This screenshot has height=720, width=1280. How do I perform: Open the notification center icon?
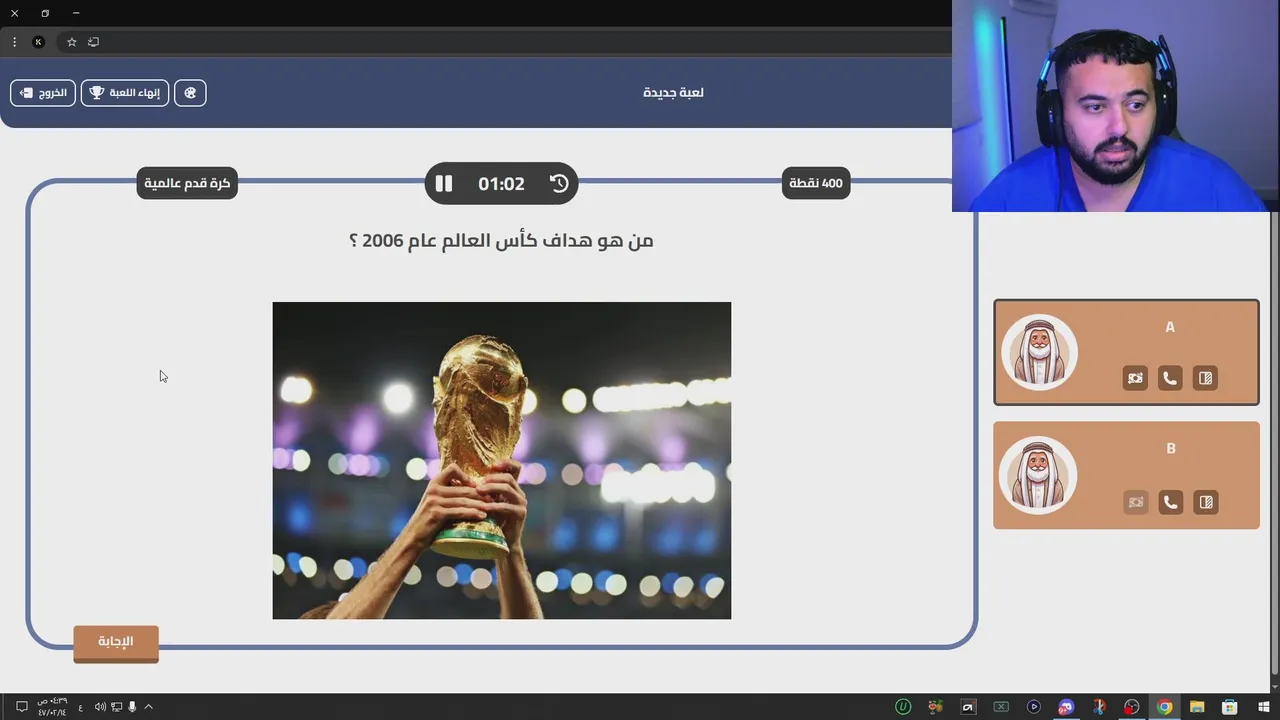click(x=21, y=707)
